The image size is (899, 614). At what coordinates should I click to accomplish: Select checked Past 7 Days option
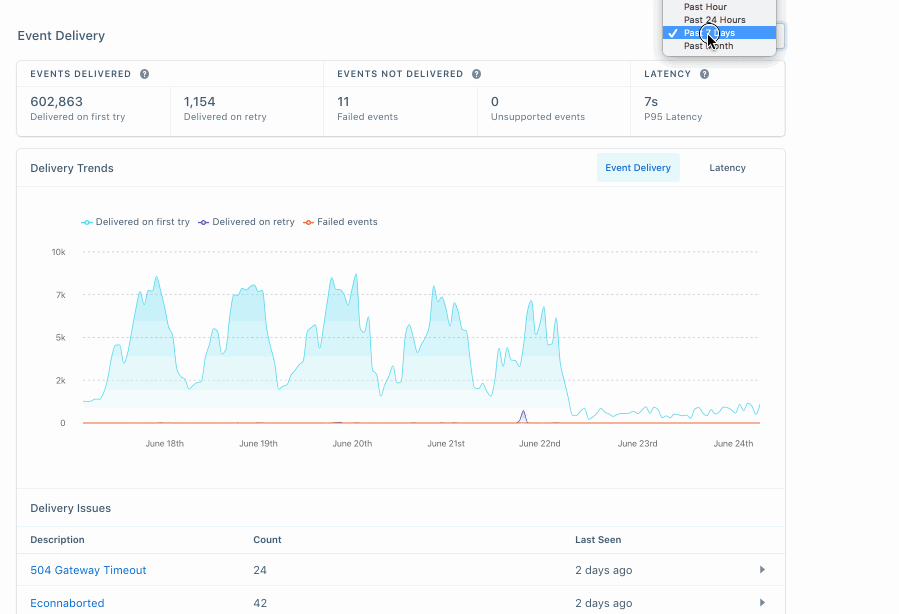coord(720,33)
